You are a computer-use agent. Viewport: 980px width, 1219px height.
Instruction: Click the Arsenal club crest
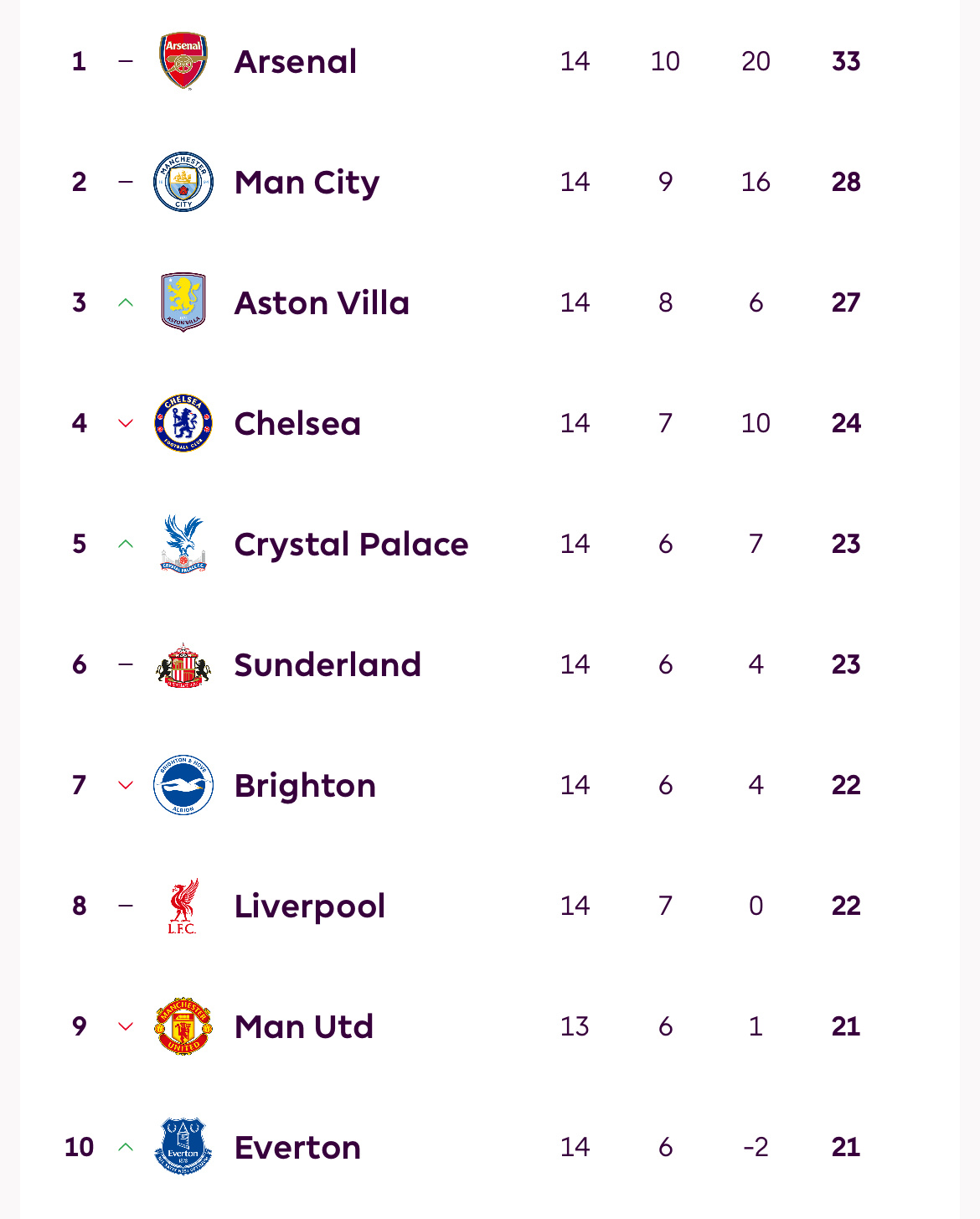tap(183, 61)
